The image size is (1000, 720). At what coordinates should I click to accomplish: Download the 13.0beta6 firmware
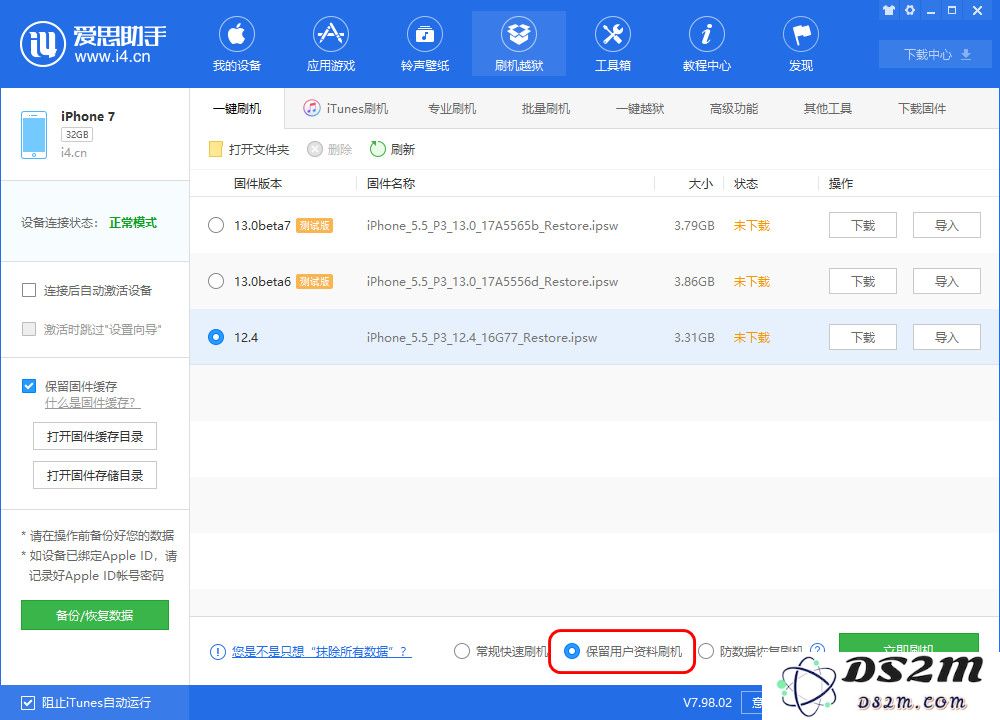pos(863,281)
